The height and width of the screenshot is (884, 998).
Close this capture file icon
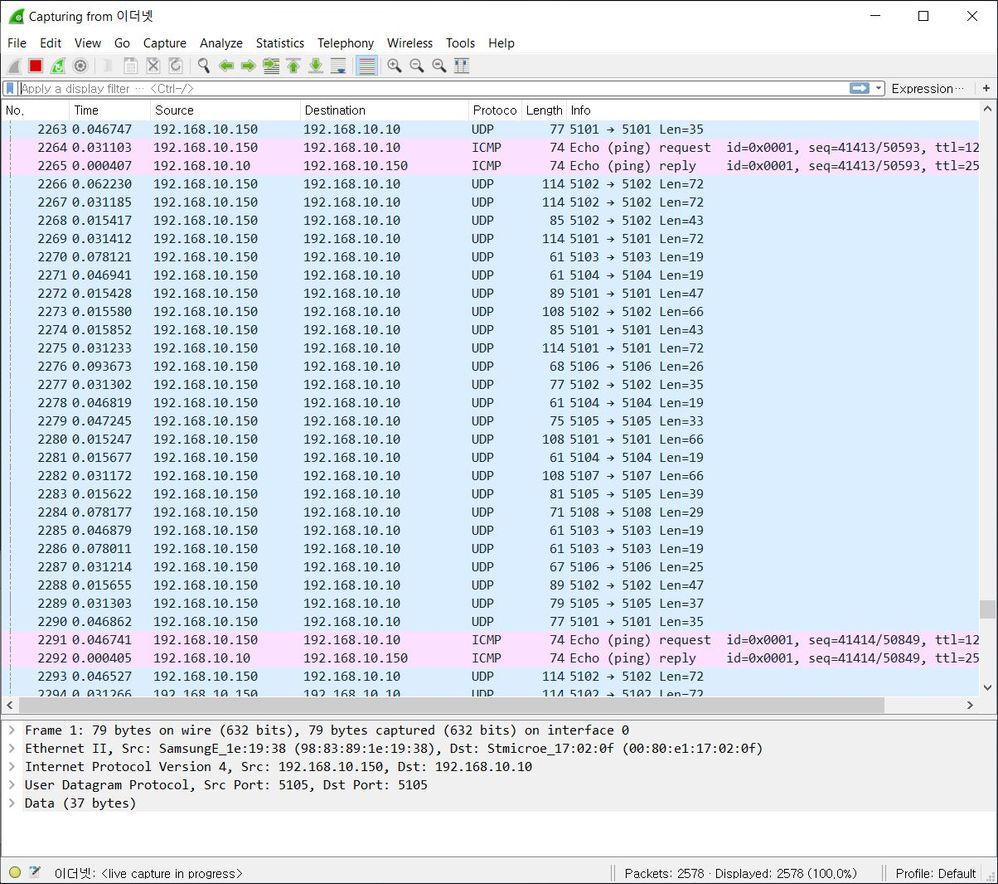(153, 66)
